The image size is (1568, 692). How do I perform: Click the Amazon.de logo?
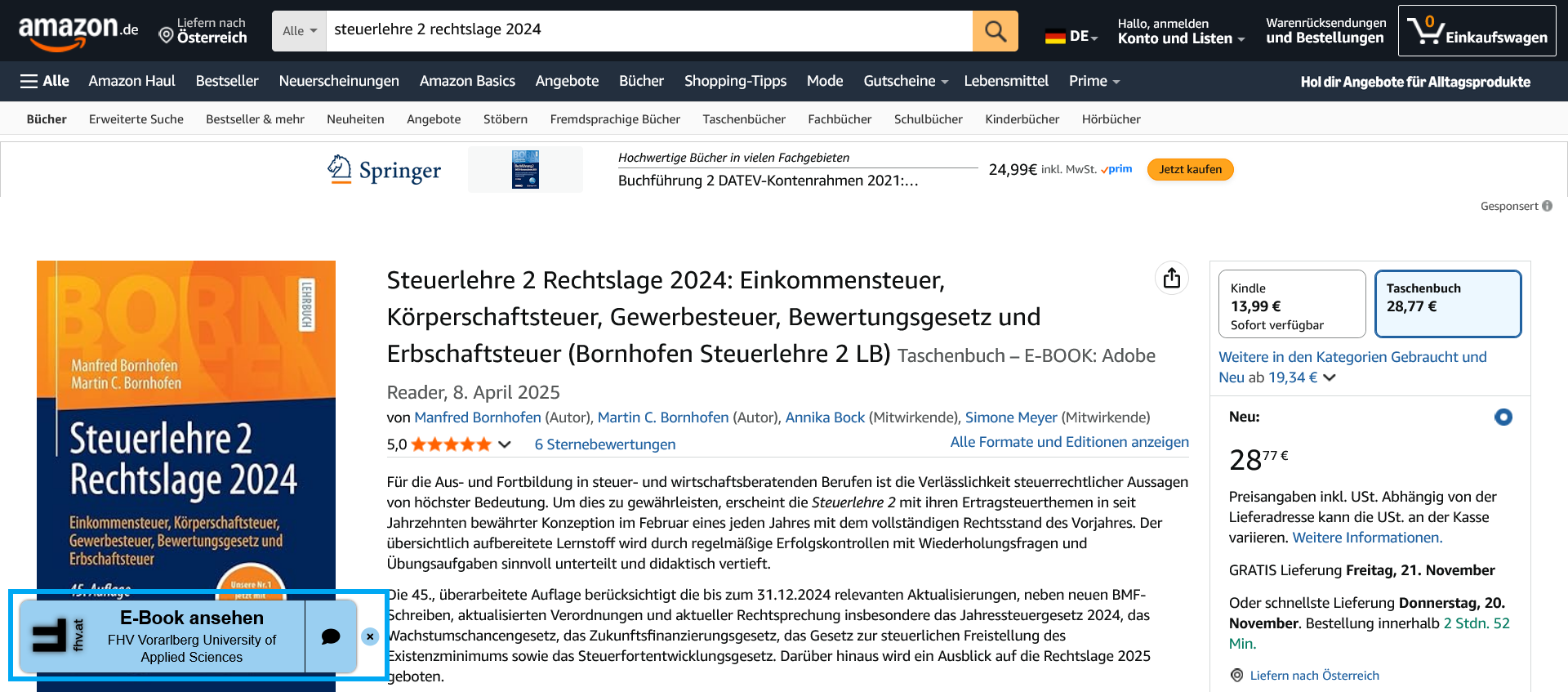(78, 31)
